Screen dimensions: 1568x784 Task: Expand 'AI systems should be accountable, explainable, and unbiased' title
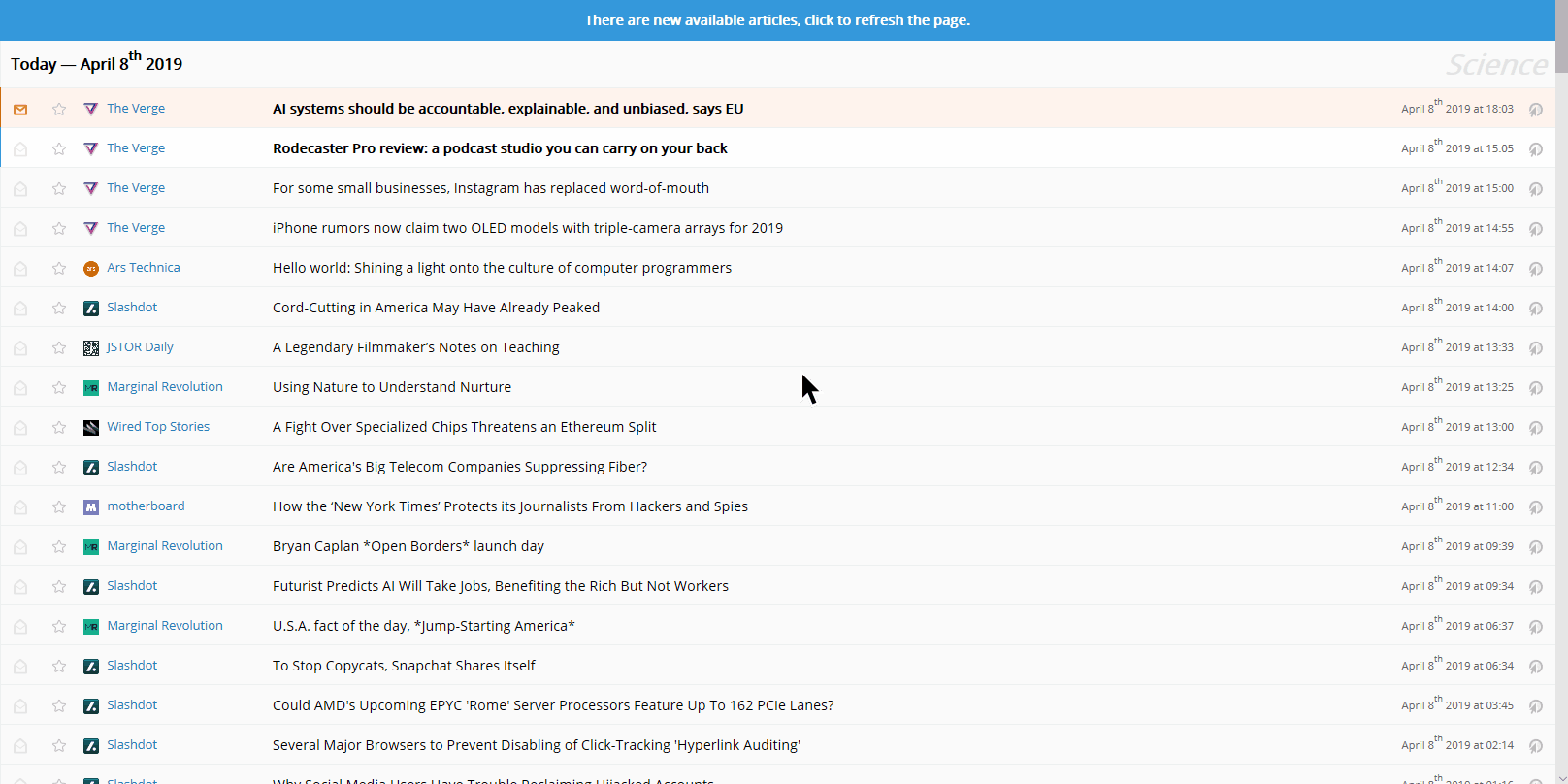pos(508,109)
